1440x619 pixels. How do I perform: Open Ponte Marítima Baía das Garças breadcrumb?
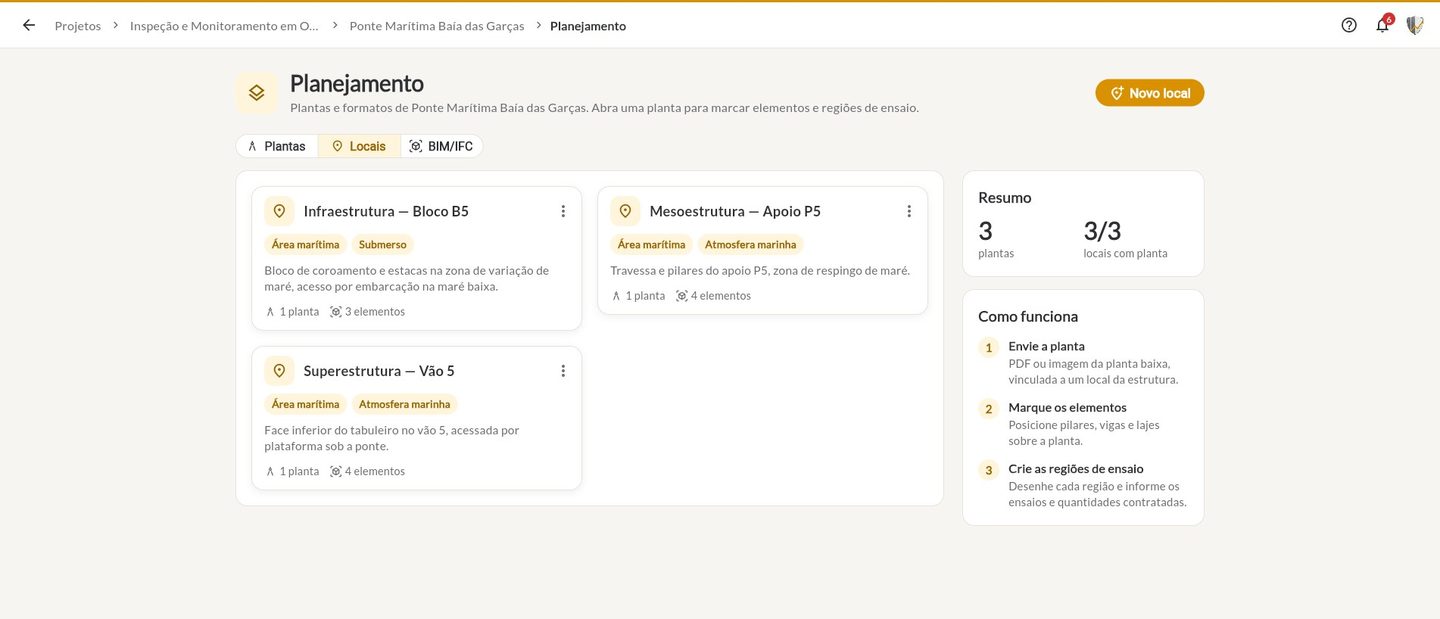point(437,26)
